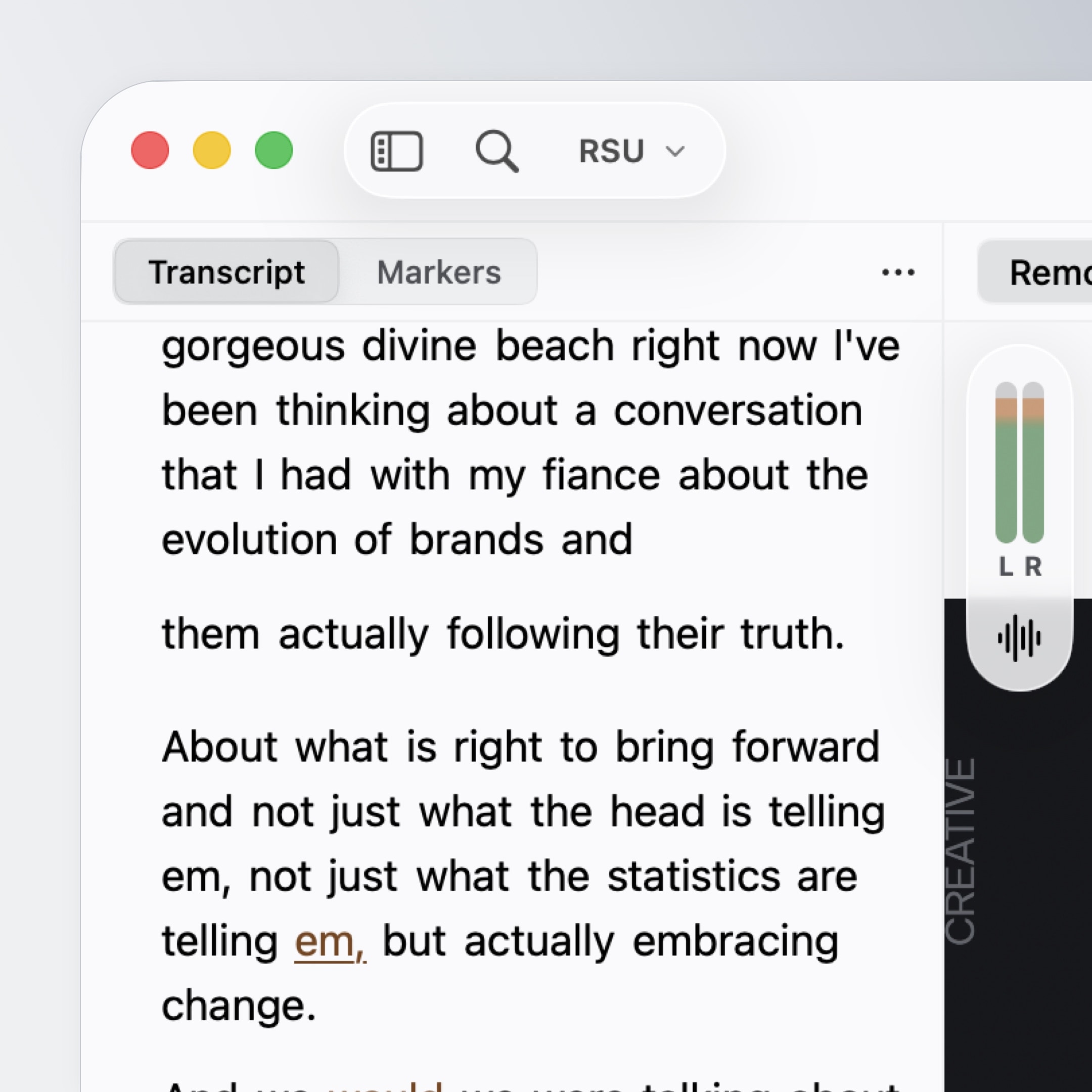Image resolution: width=1092 pixels, height=1092 pixels.
Task: Click the left channel level meter
Action: (x=1006, y=463)
